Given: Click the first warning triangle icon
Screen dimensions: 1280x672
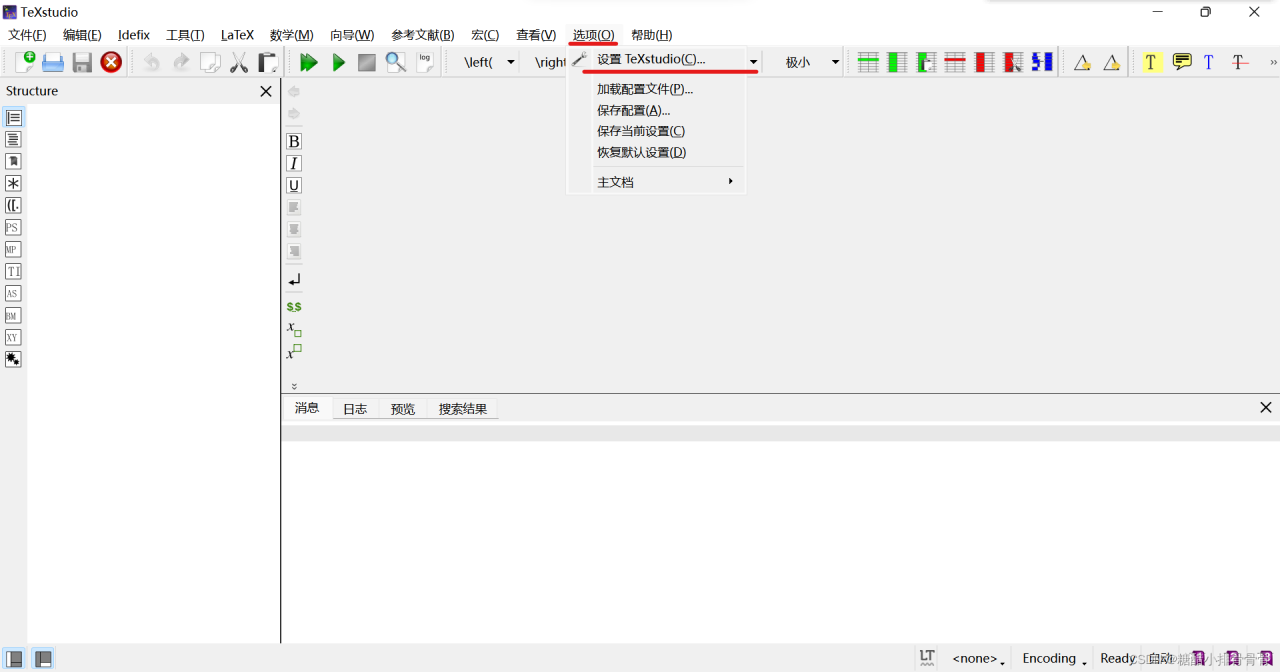Looking at the screenshot, I should (x=1082, y=62).
